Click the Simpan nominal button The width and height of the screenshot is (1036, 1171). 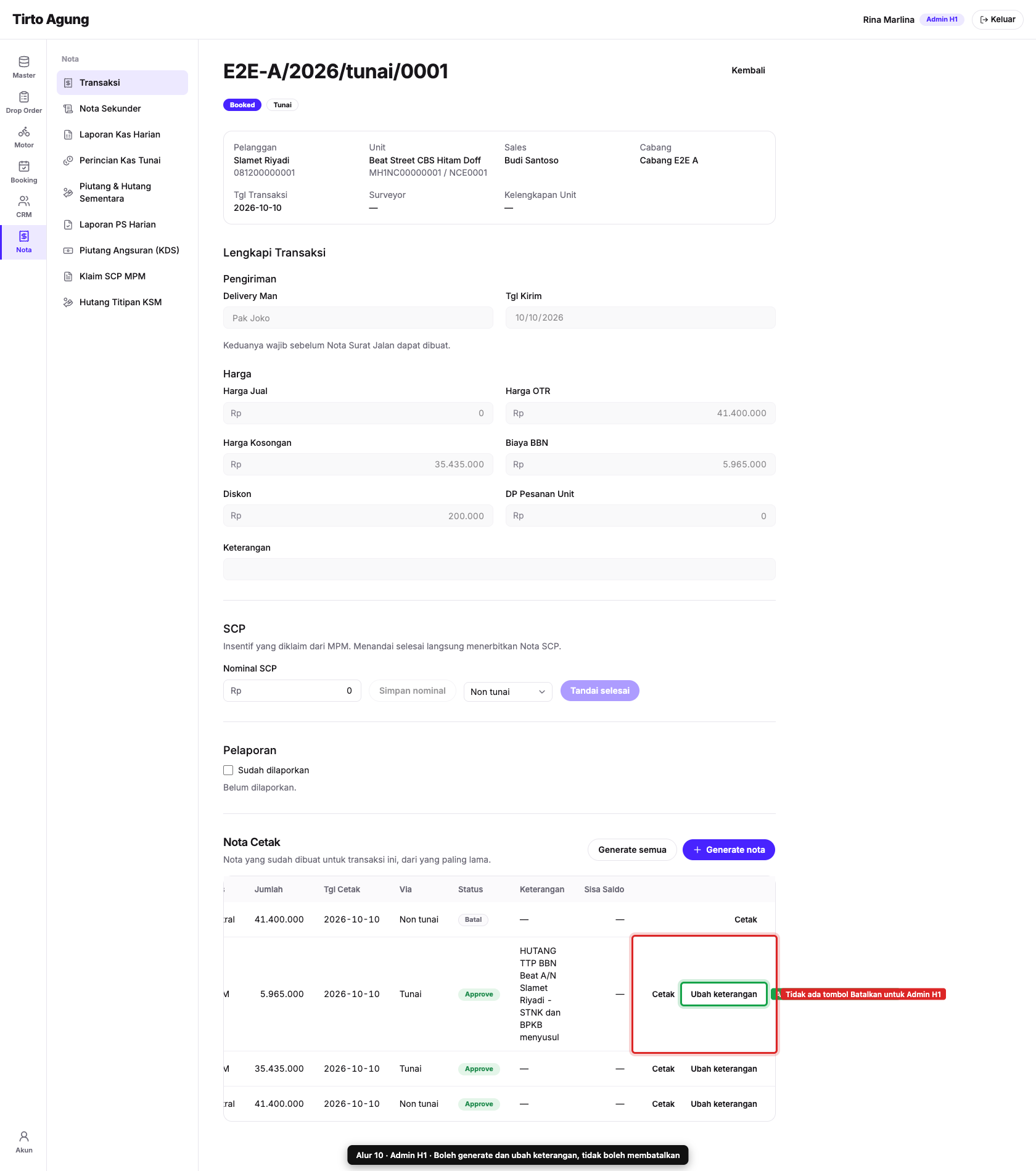[x=412, y=691]
